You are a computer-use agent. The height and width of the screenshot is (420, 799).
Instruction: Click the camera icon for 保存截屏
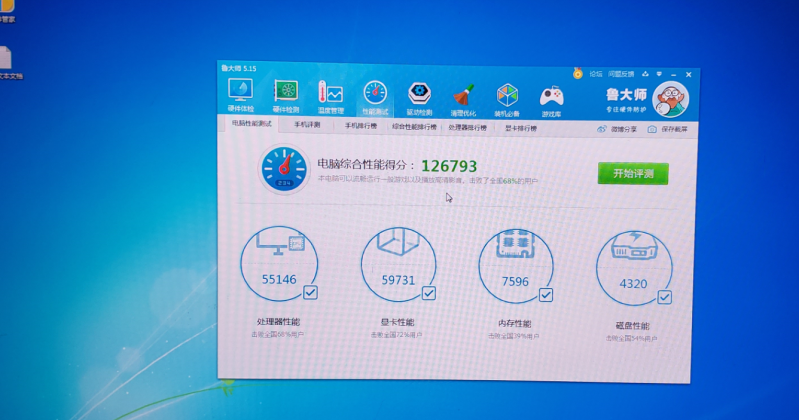pos(652,129)
